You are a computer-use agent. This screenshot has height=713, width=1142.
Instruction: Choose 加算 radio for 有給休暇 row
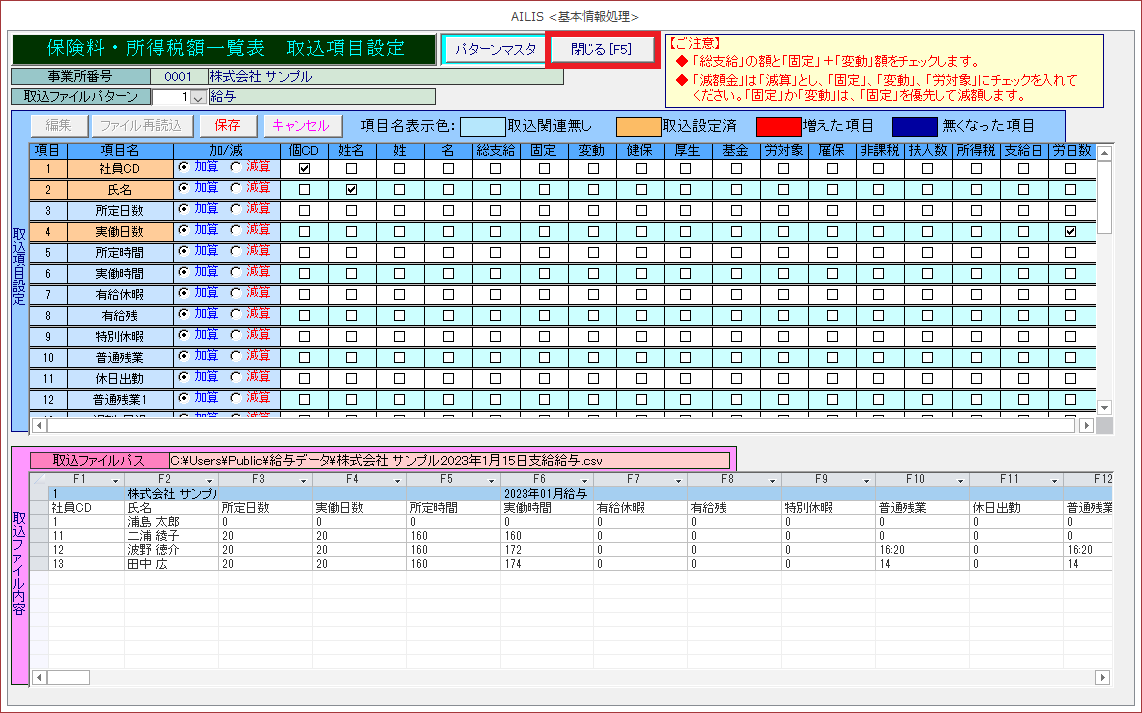[183, 293]
